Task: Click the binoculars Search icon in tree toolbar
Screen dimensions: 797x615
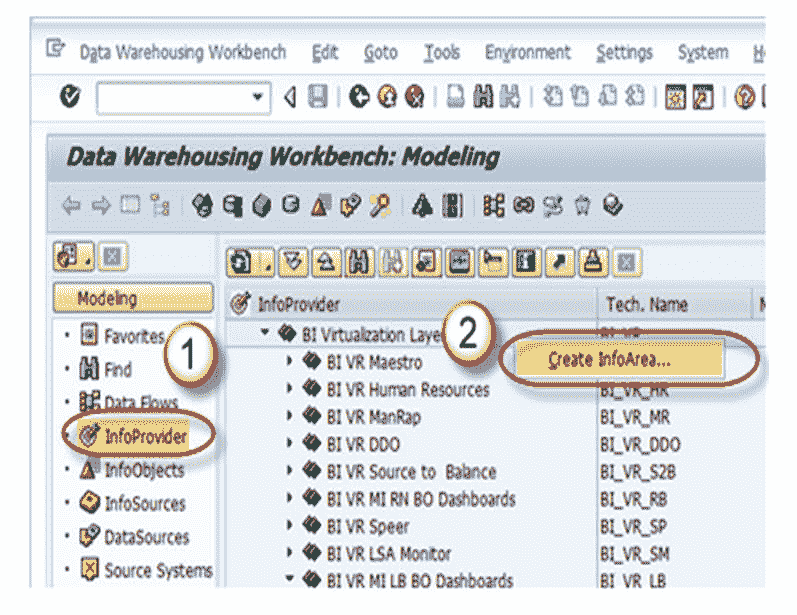Action: 359,262
